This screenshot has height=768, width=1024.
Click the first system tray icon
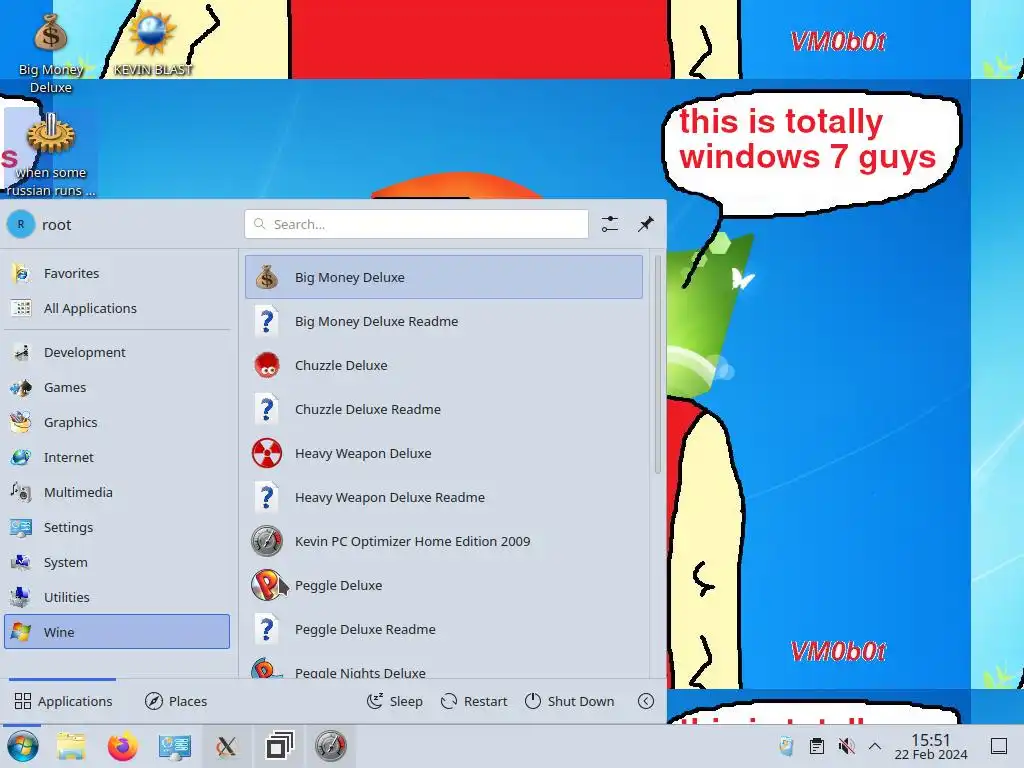pyautogui.click(x=786, y=746)
